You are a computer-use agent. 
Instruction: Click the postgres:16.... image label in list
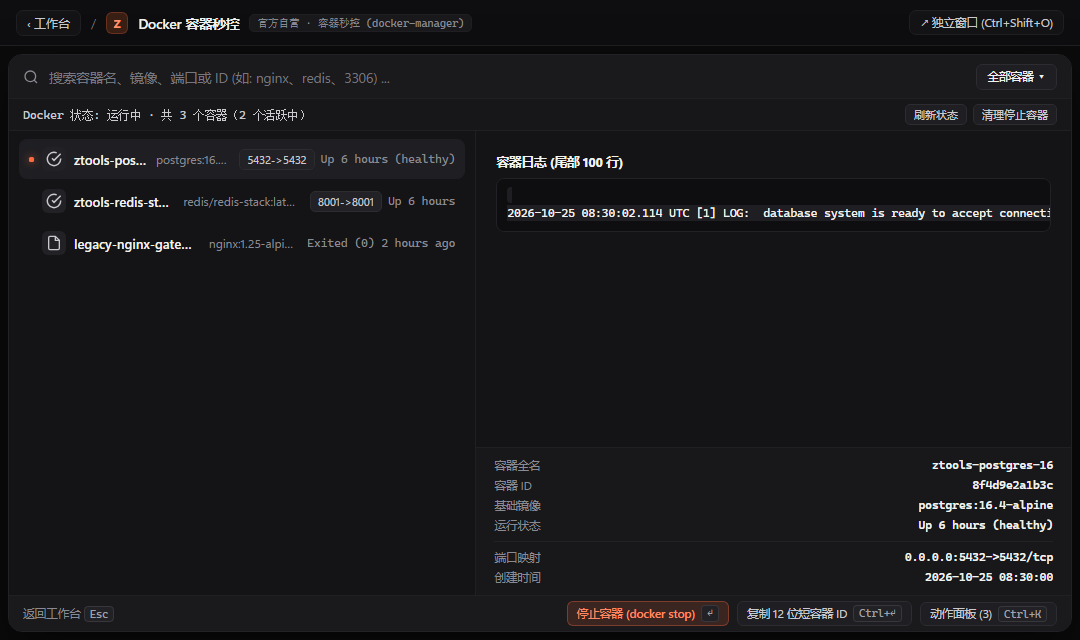[x=191, y=160]
